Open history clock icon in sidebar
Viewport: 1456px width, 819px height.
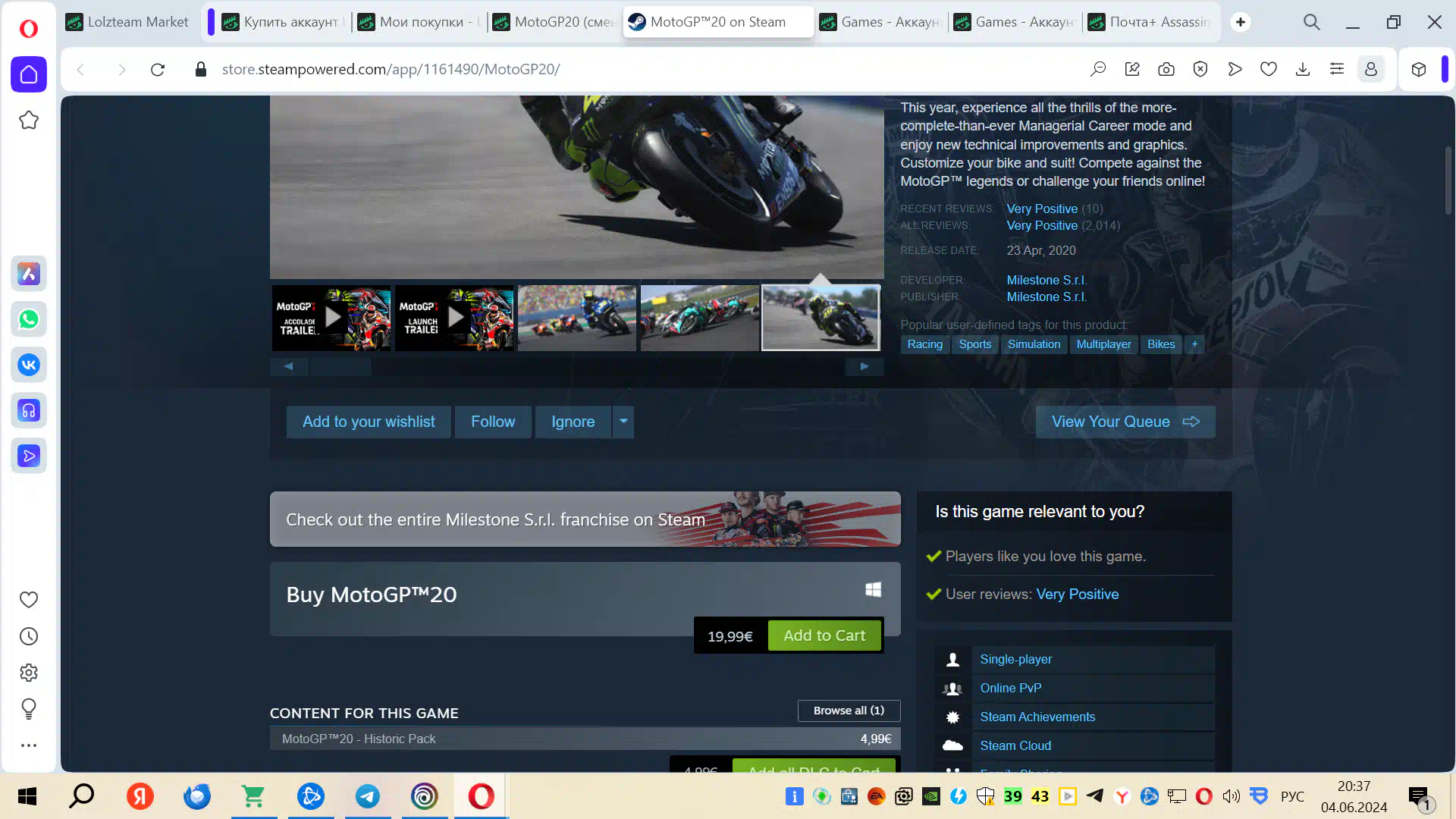click(x=29, y=636)
